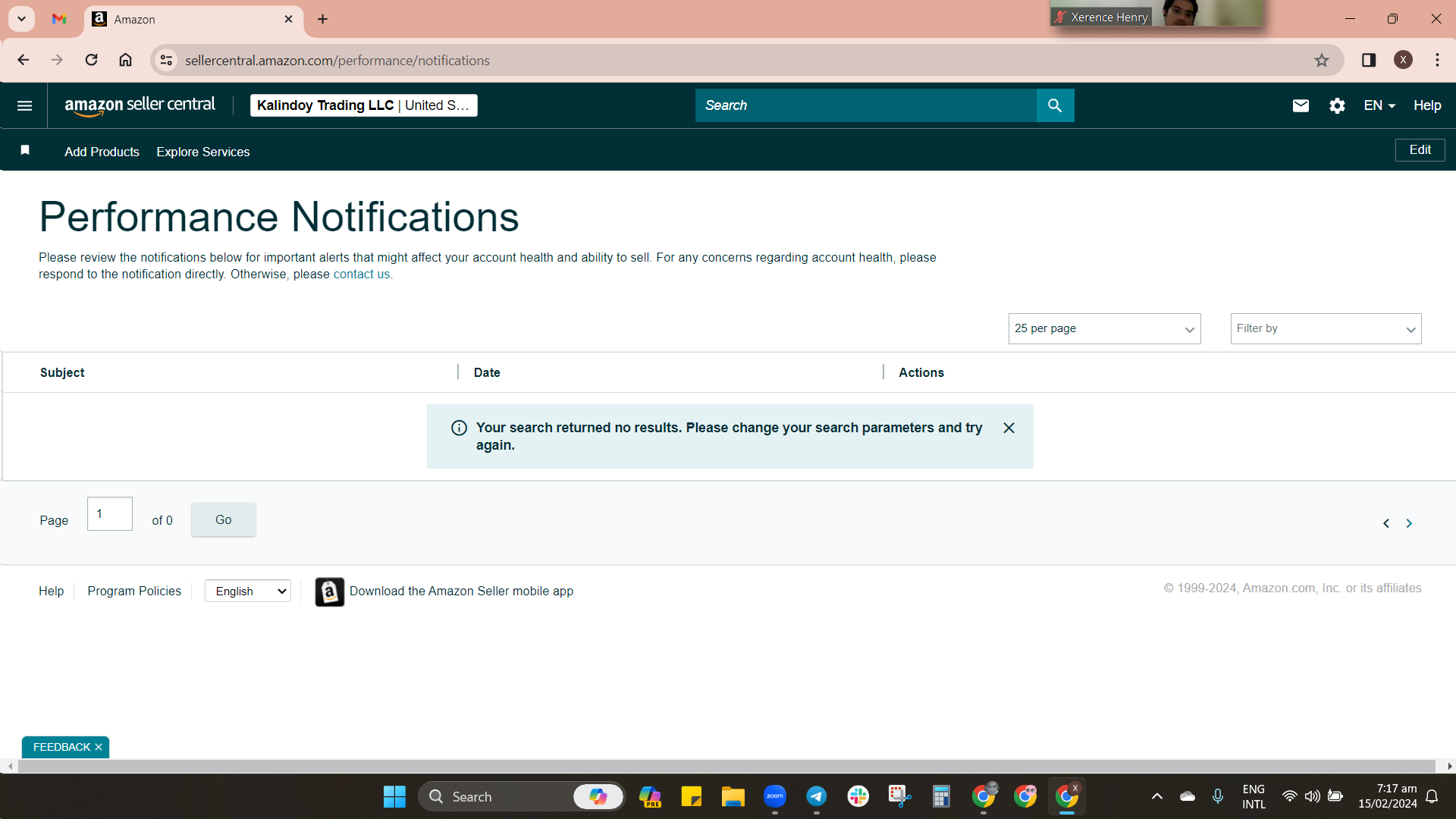The width and height of the screenshot is (1456, 819).
Task: Open File Explorer from the taskbar
Action: (733, 796)
